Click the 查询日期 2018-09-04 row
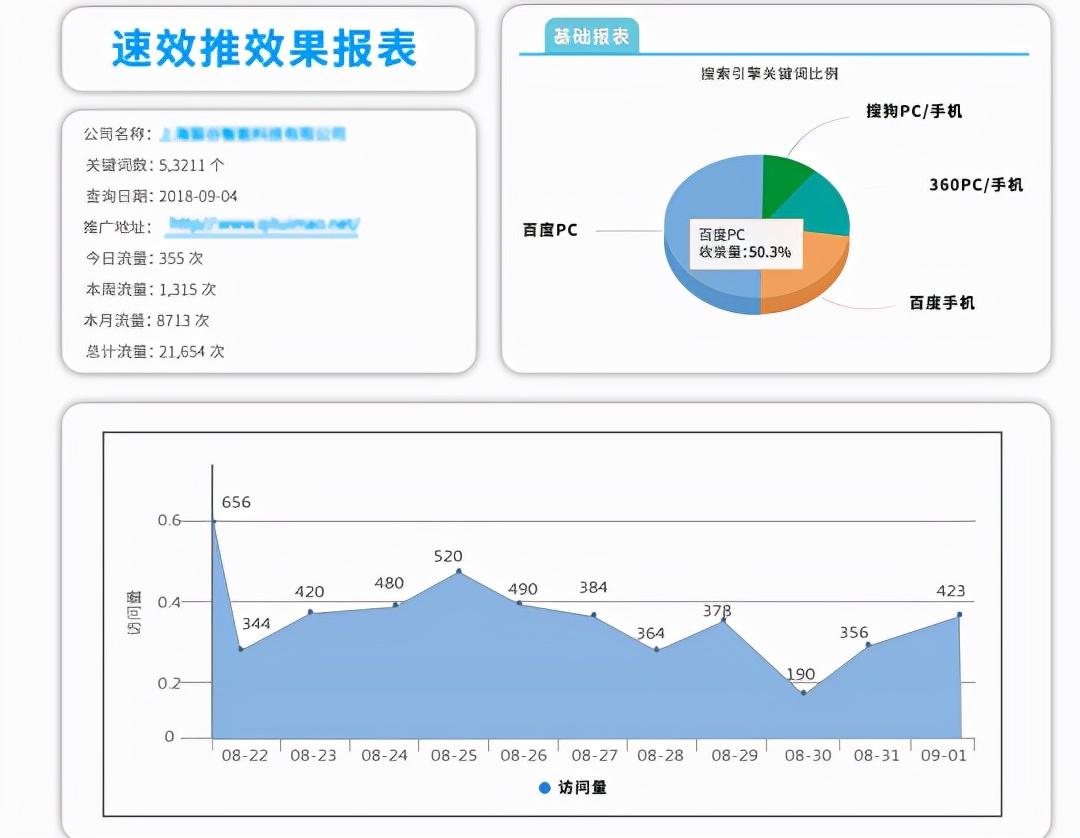The width and height of the screenshot is (1080, 838). pos(161,196)
